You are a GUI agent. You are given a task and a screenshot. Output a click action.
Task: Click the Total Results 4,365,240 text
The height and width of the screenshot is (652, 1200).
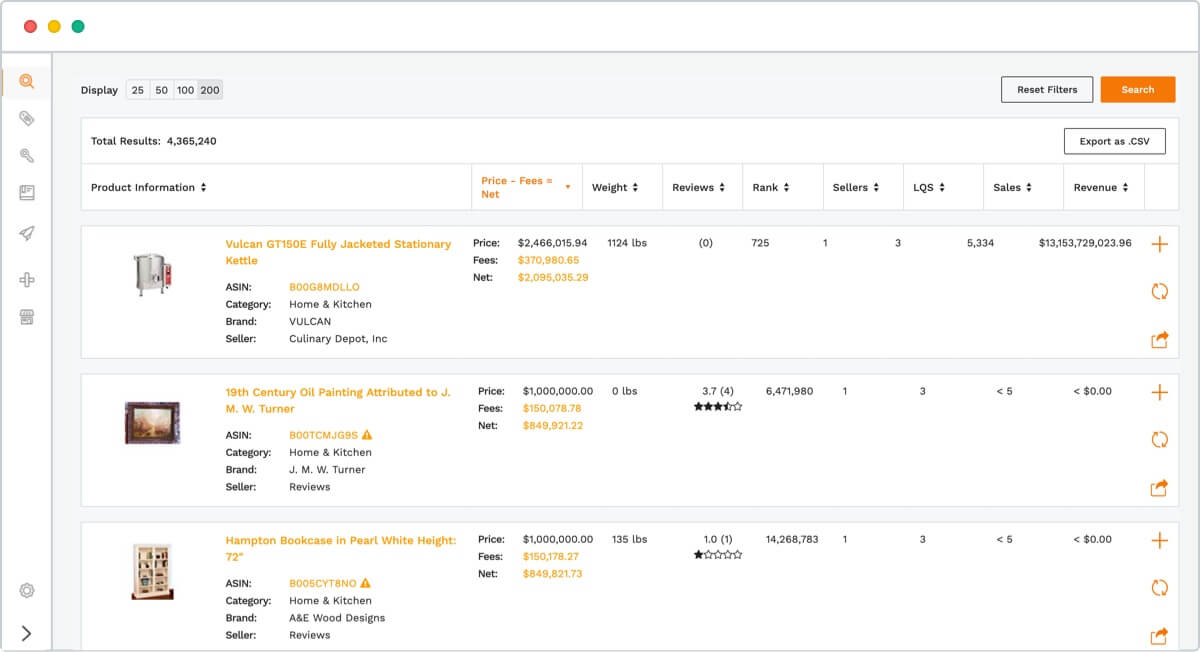[x=154, y=141]
